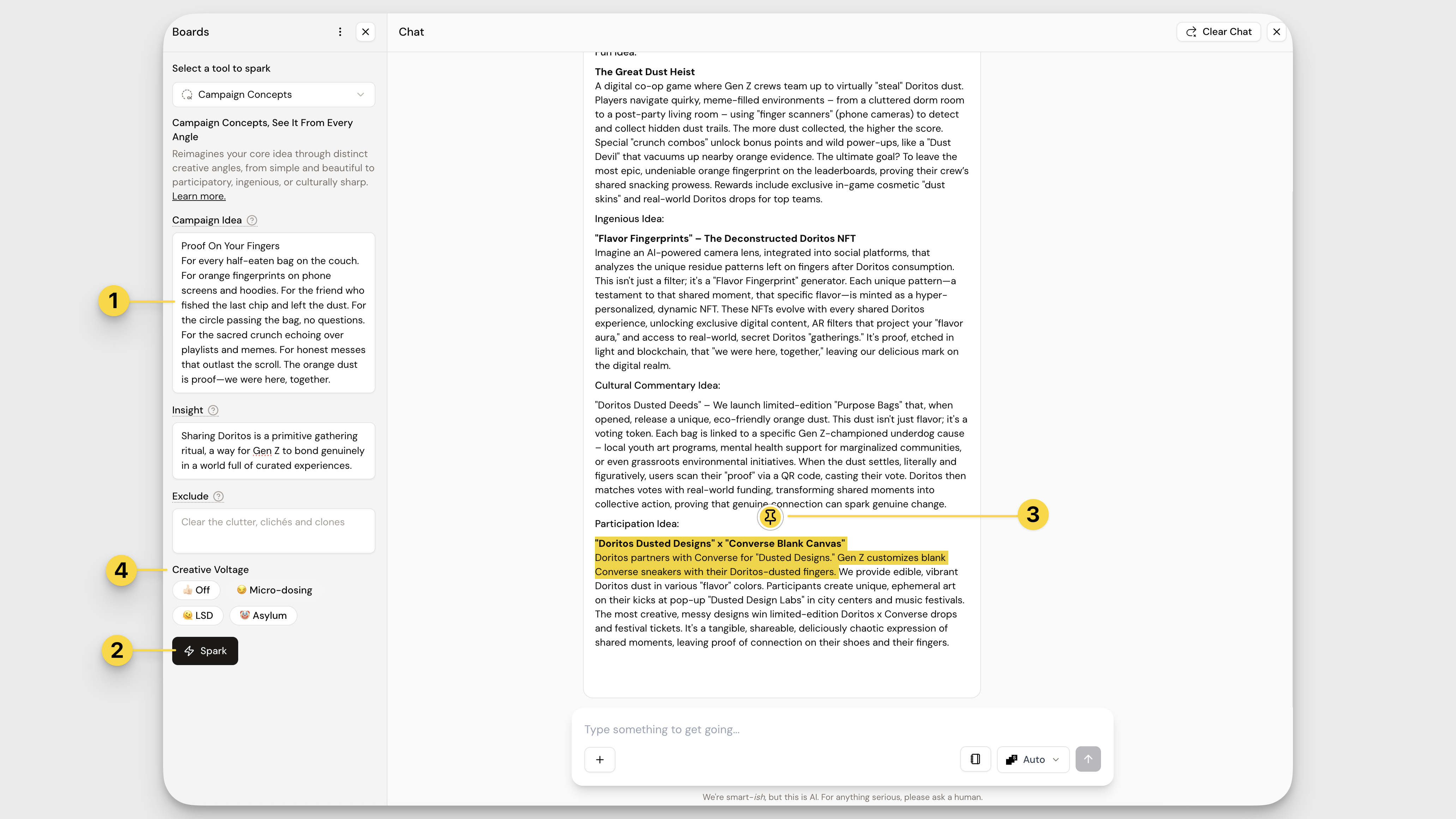Open the Learn more link

coord(198,196)
